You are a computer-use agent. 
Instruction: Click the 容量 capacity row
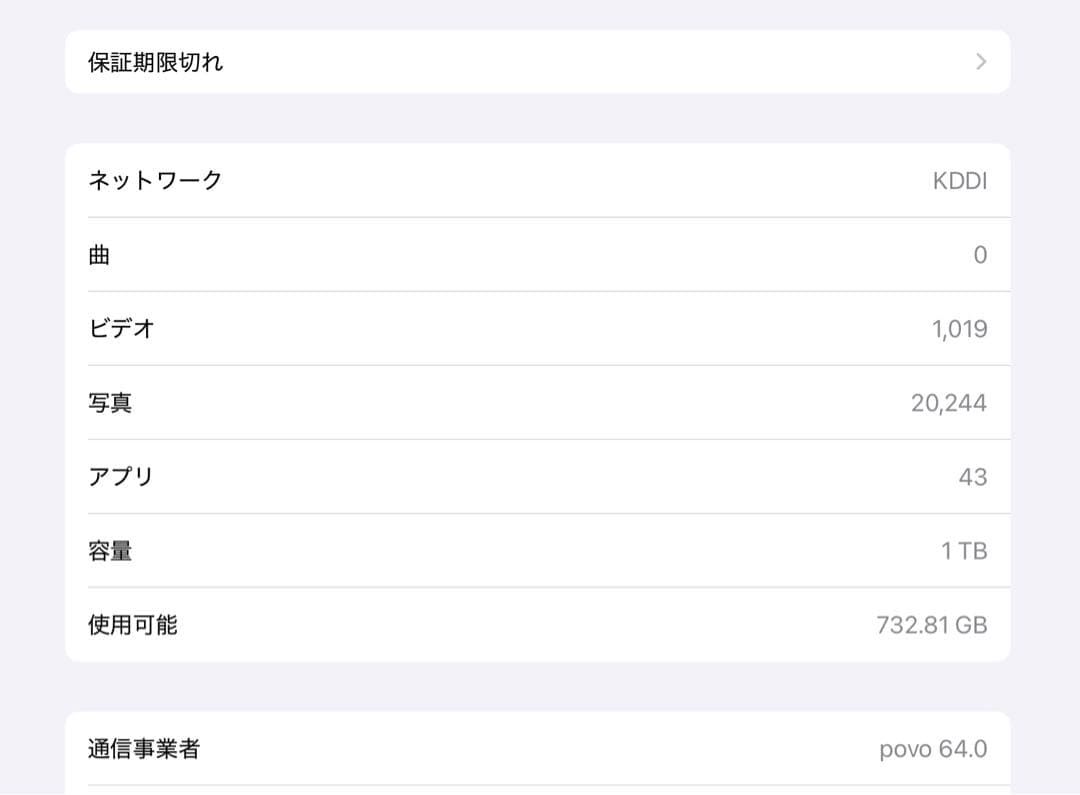540,551
